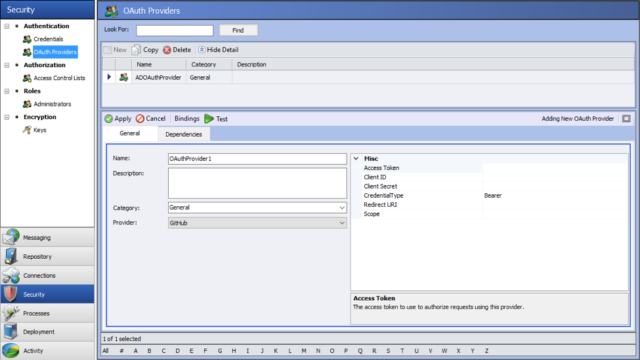This screenshot has height=360, width=640.
Task: Open Credentials under Authentication
Action: [48, 39]
